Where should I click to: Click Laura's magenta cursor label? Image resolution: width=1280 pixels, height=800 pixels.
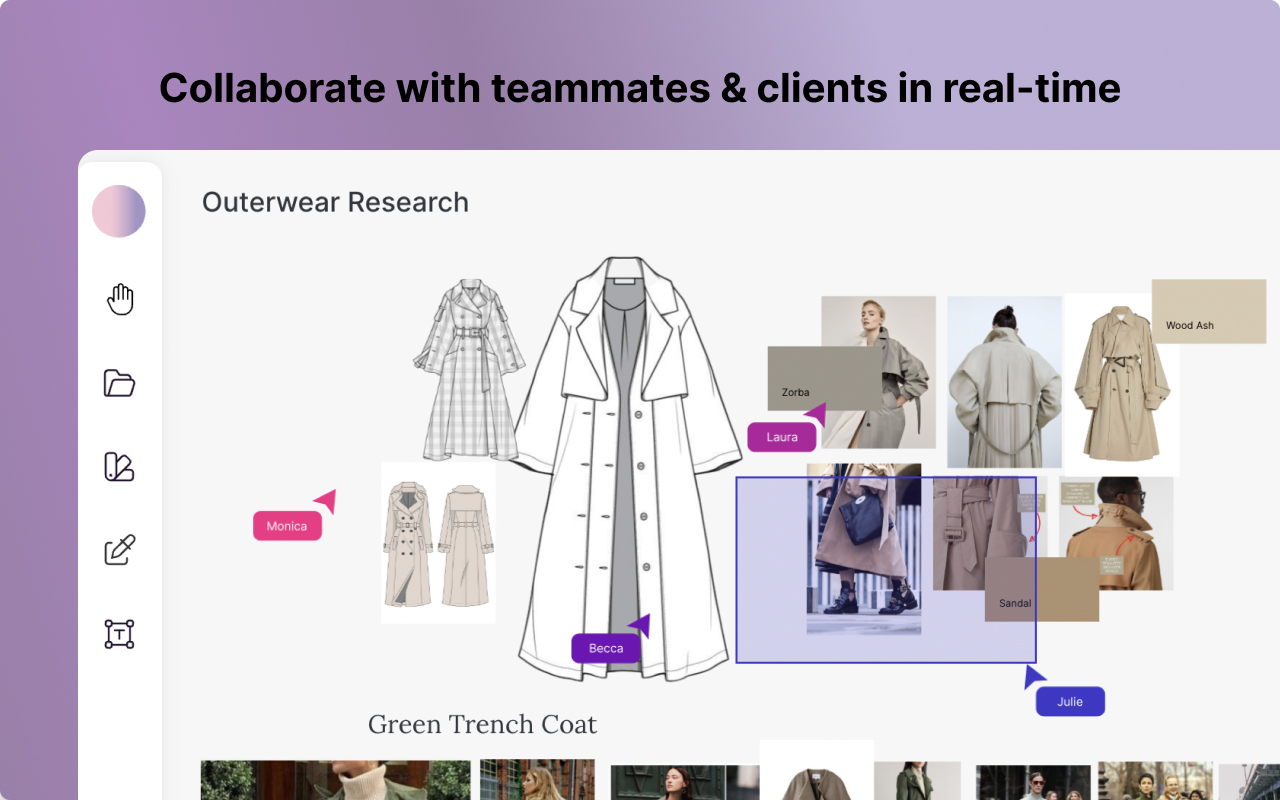click(782, 437)
